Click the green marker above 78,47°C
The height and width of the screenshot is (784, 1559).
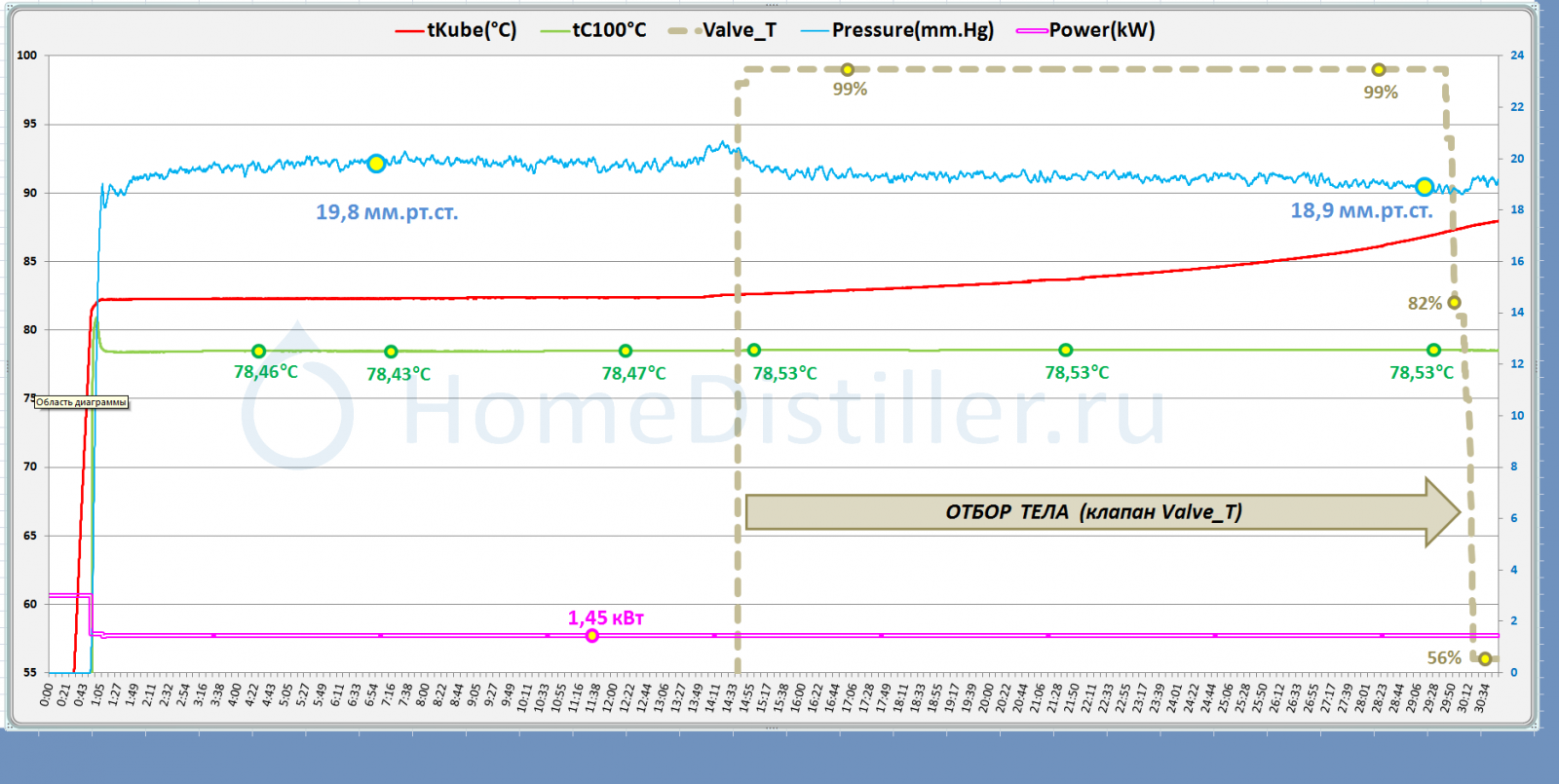pos(626,351)
